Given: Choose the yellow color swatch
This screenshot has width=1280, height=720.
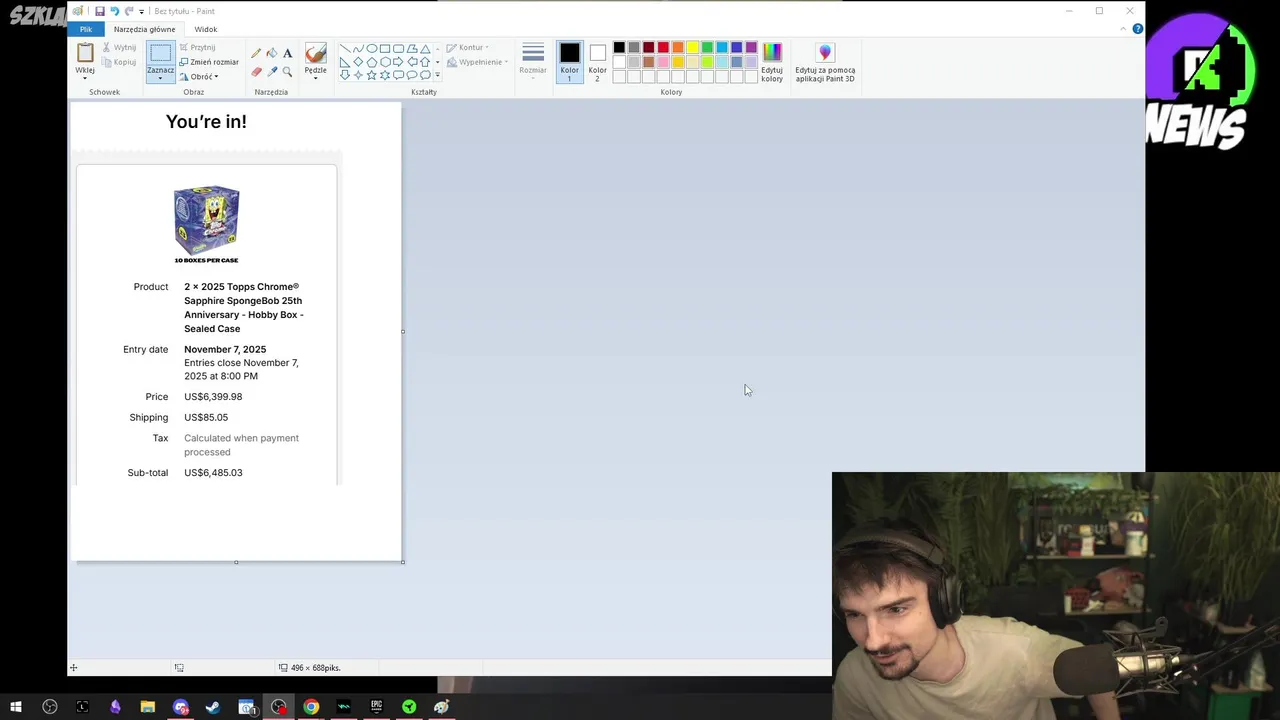Looking at the screenshot, I should pos(692,47).
